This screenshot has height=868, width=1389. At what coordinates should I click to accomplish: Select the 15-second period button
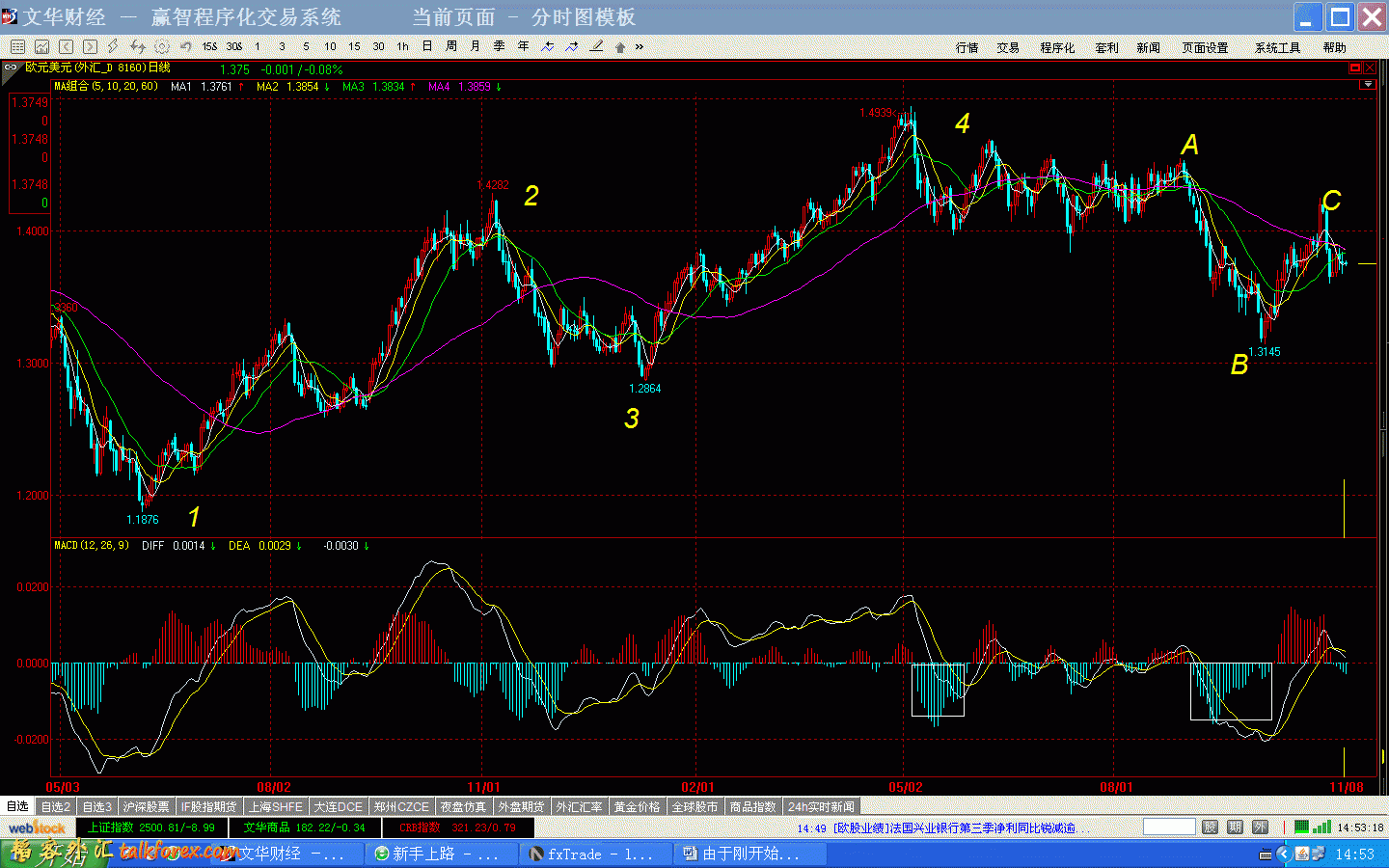pos(209,46)
